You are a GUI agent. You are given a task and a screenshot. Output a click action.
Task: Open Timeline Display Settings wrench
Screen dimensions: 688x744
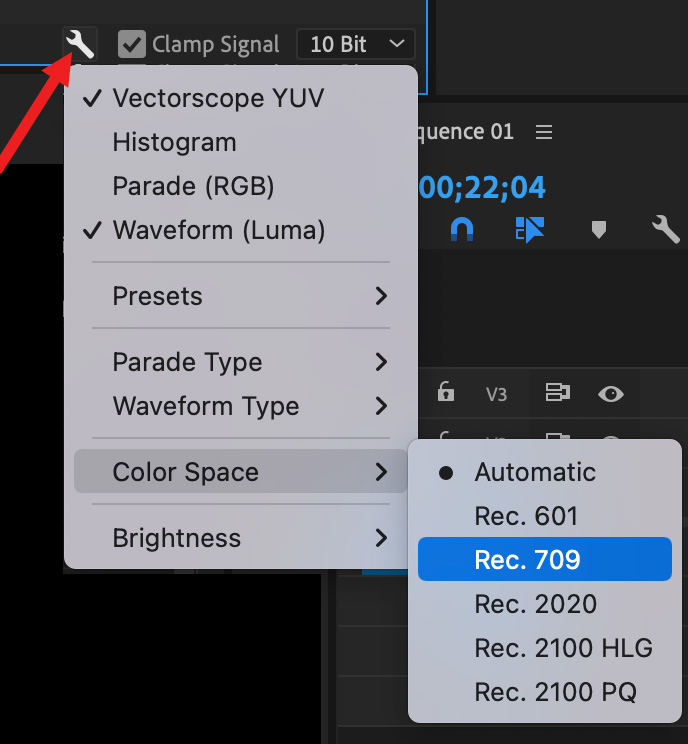coord(665,229)
